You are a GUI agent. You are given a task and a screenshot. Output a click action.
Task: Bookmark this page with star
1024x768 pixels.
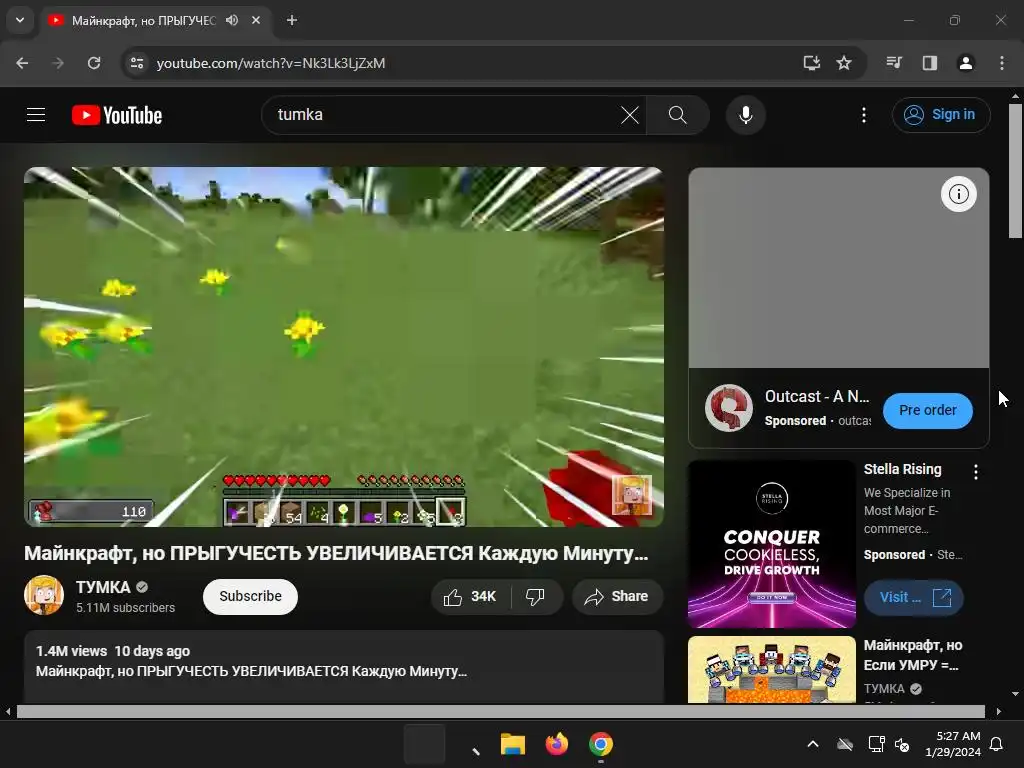pos(844,63)
